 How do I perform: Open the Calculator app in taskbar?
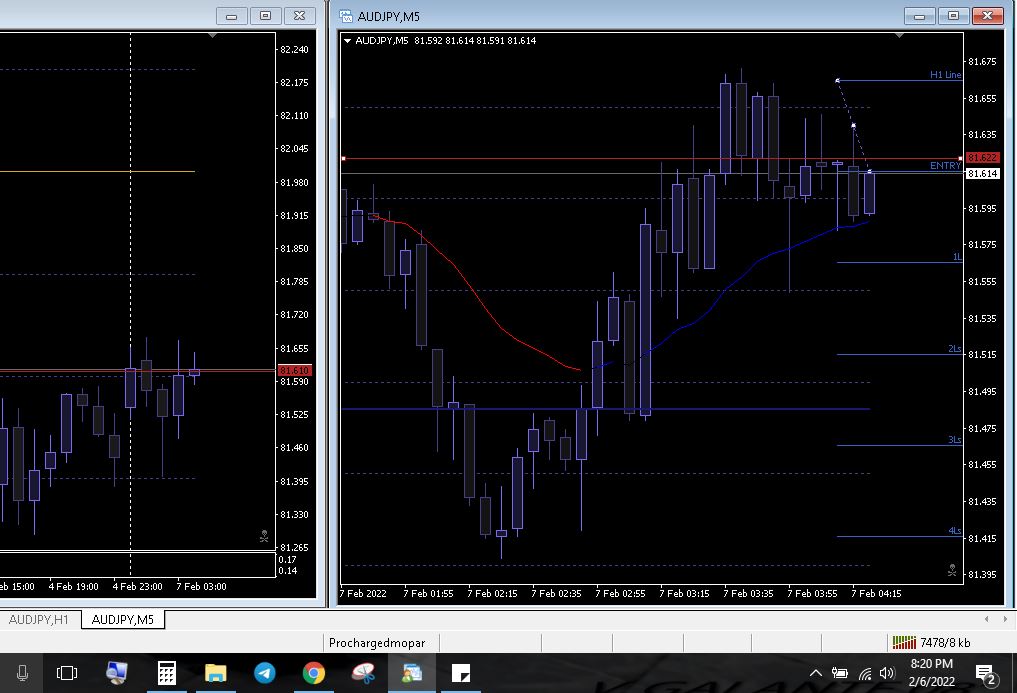[166, 673]
